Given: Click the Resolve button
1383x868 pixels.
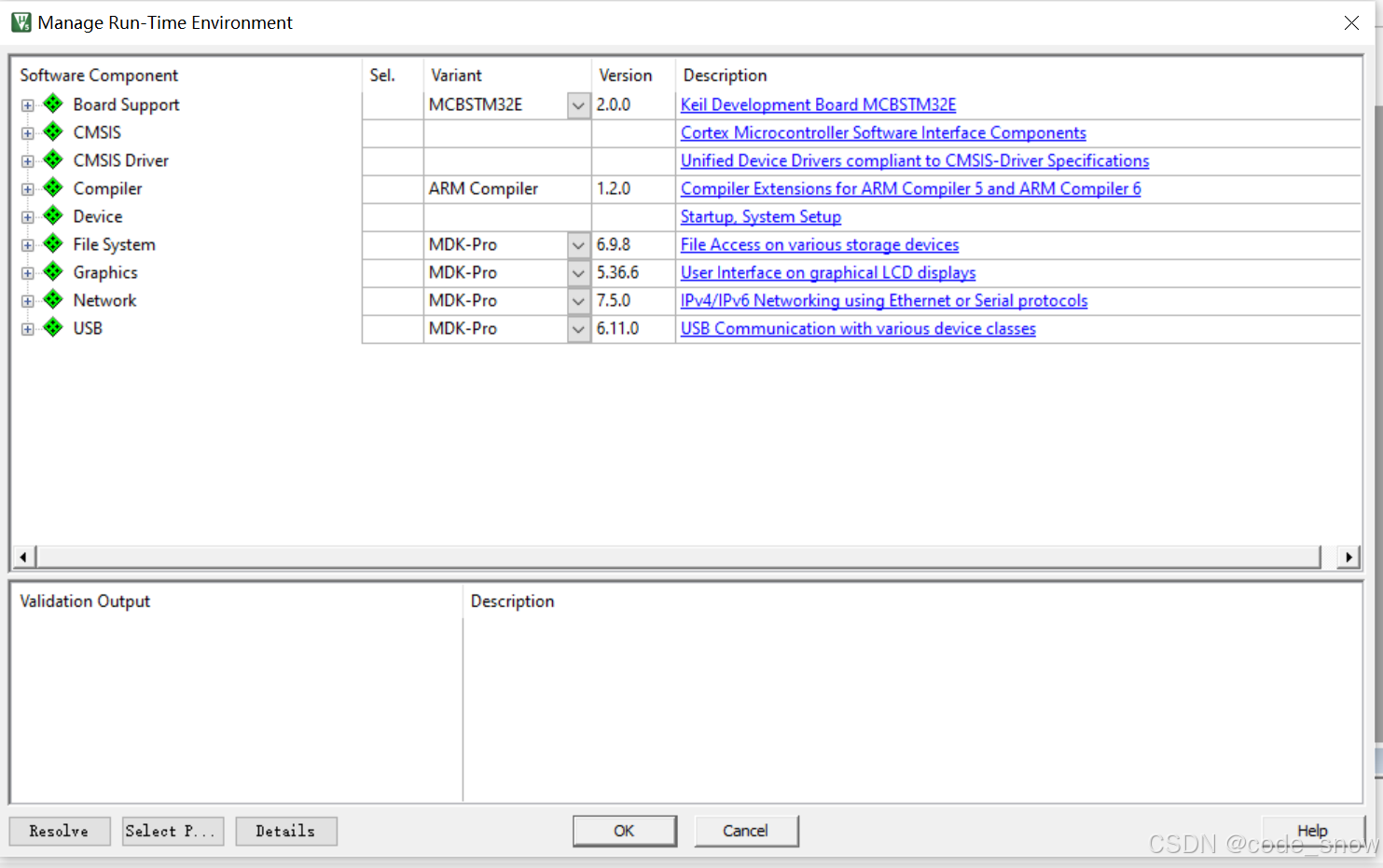Looking at the screenshot, I should click(60, 831).
